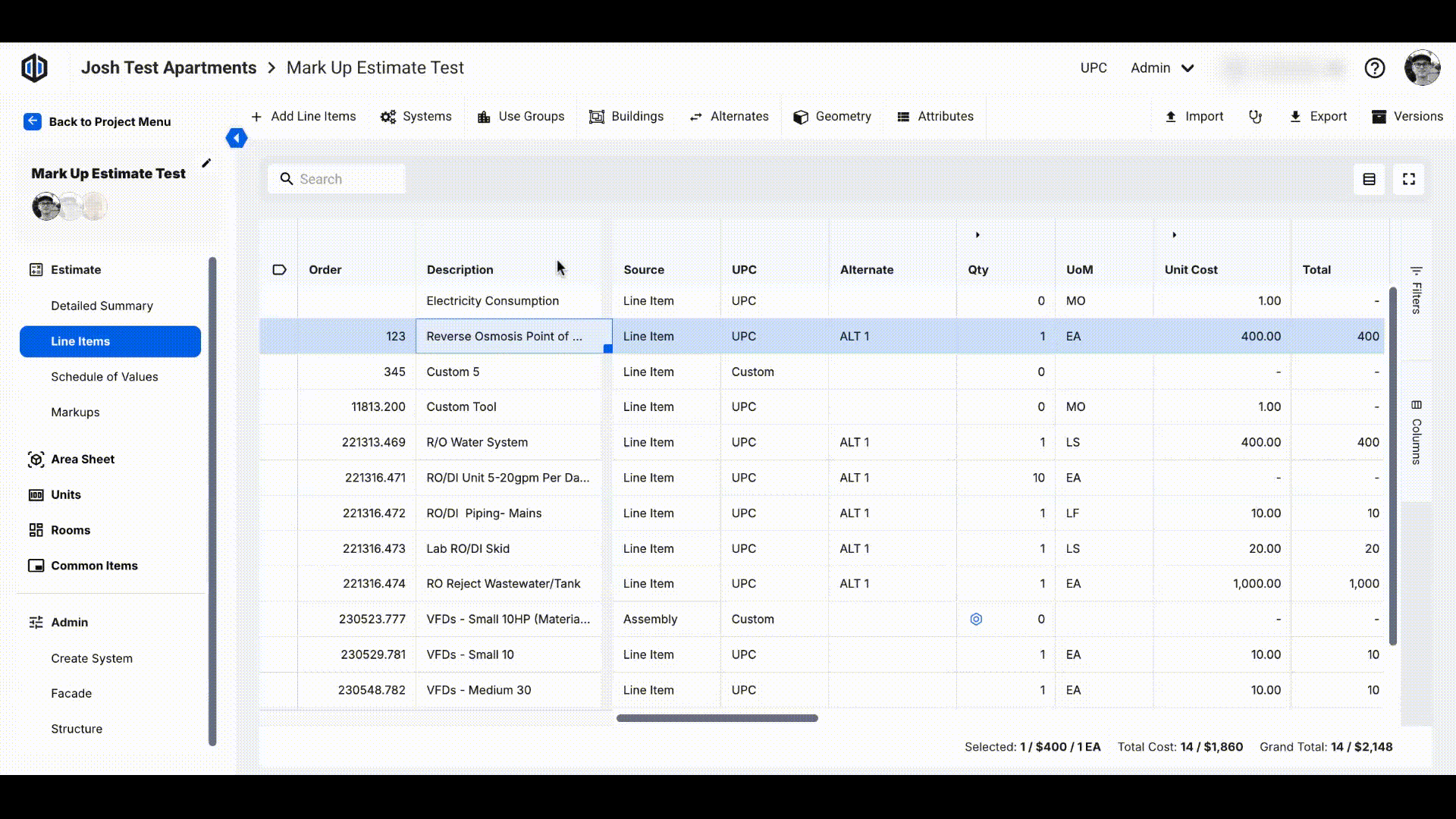Click Add Line Items button
Viewport: 1456px width, 819px height.
tap(303, 117)
